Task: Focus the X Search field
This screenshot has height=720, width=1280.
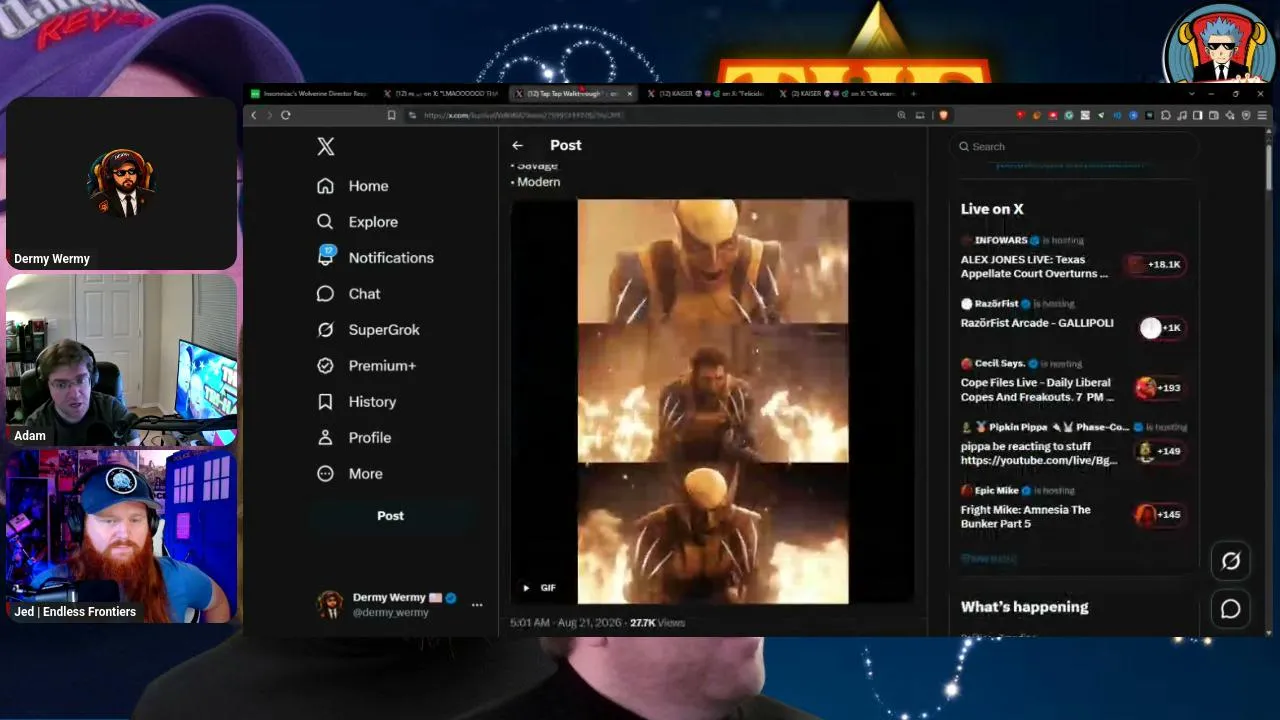Action: click(x=1075, y=146)
